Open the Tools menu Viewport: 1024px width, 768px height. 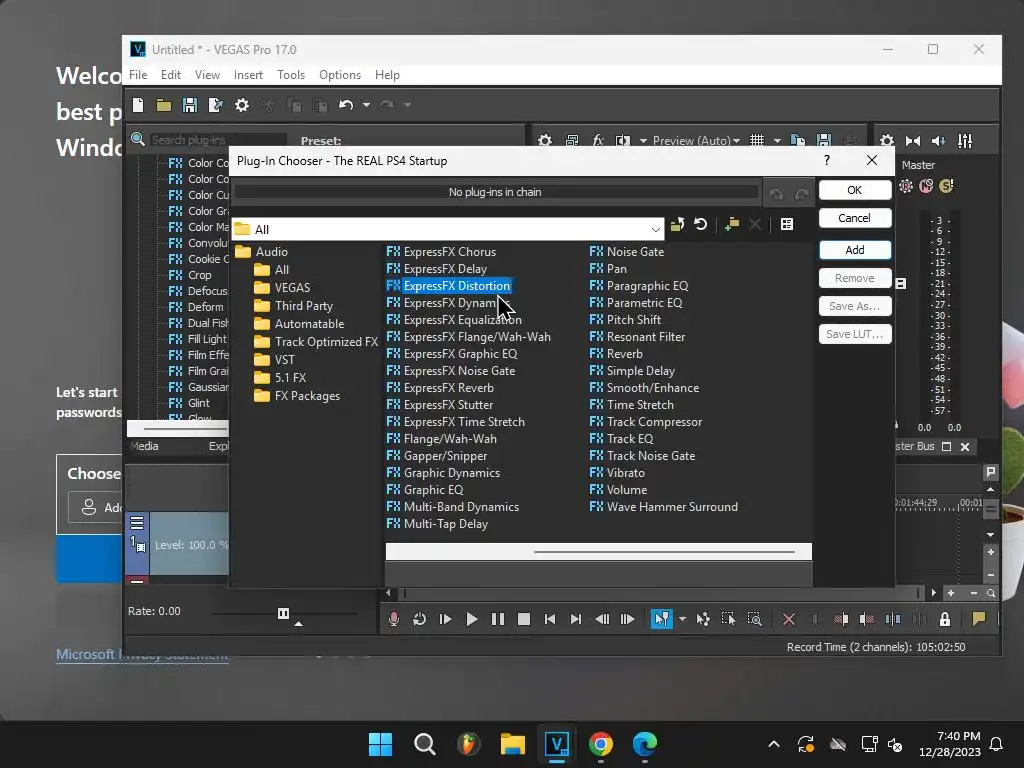(x=291, y=75)
